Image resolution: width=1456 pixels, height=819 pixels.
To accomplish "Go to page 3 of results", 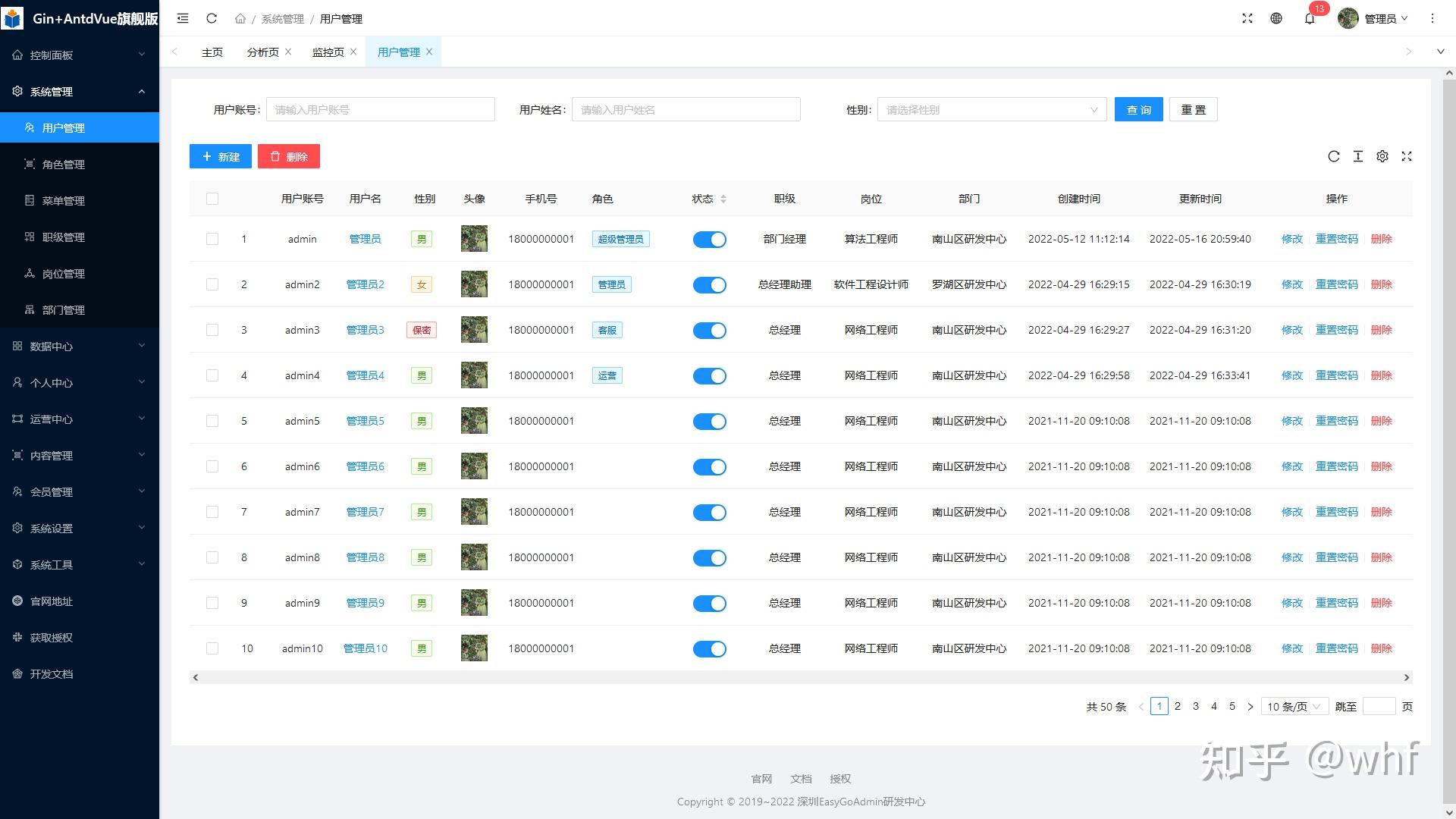I will coord(1195,706).
